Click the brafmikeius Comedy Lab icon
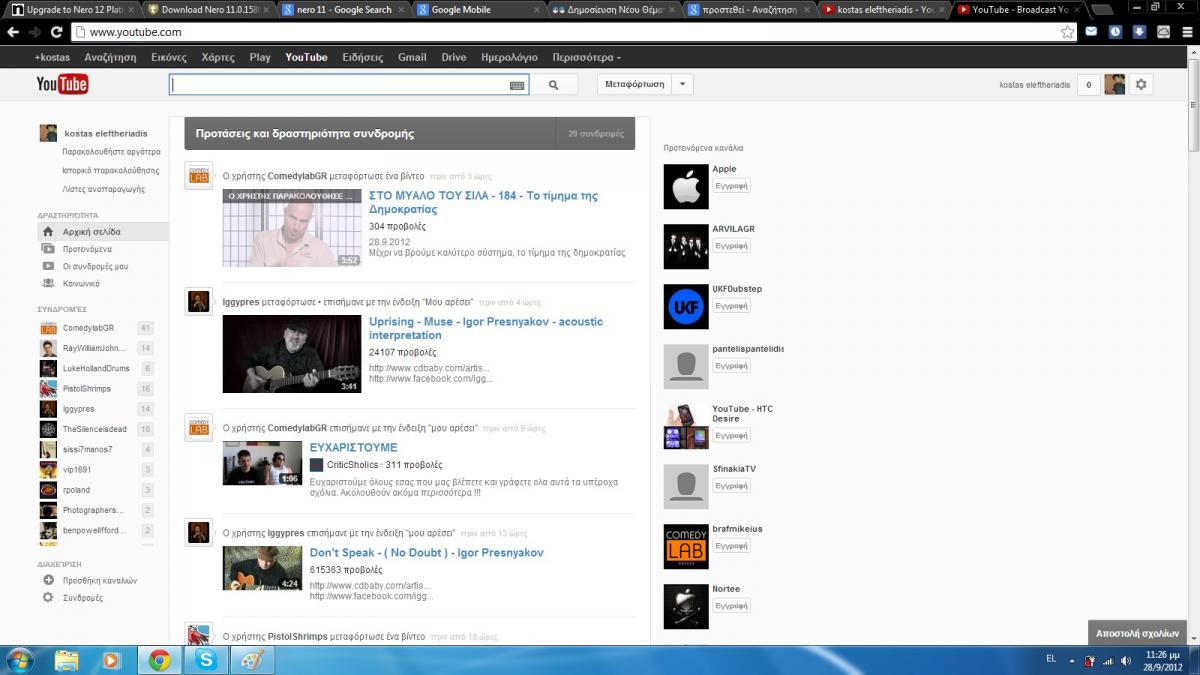1200x675 pixels. coord(686,546)
